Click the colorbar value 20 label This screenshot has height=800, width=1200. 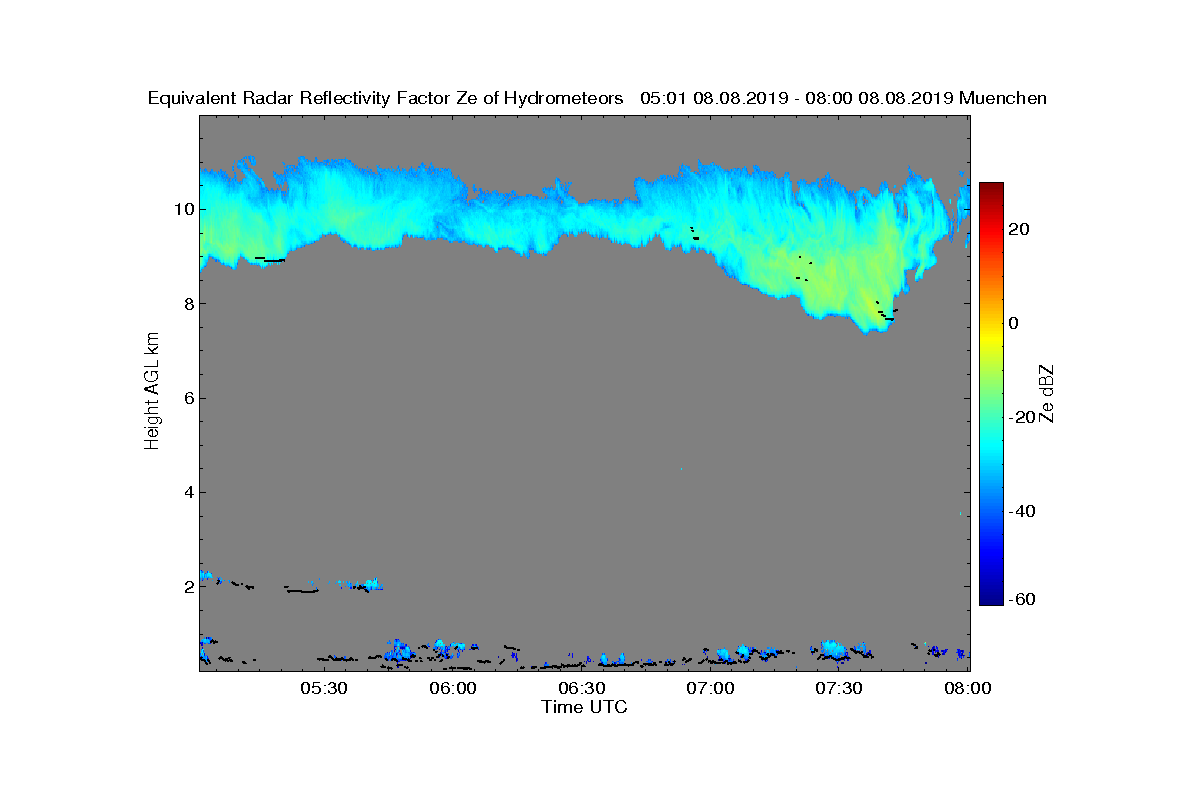point(1020,229)
